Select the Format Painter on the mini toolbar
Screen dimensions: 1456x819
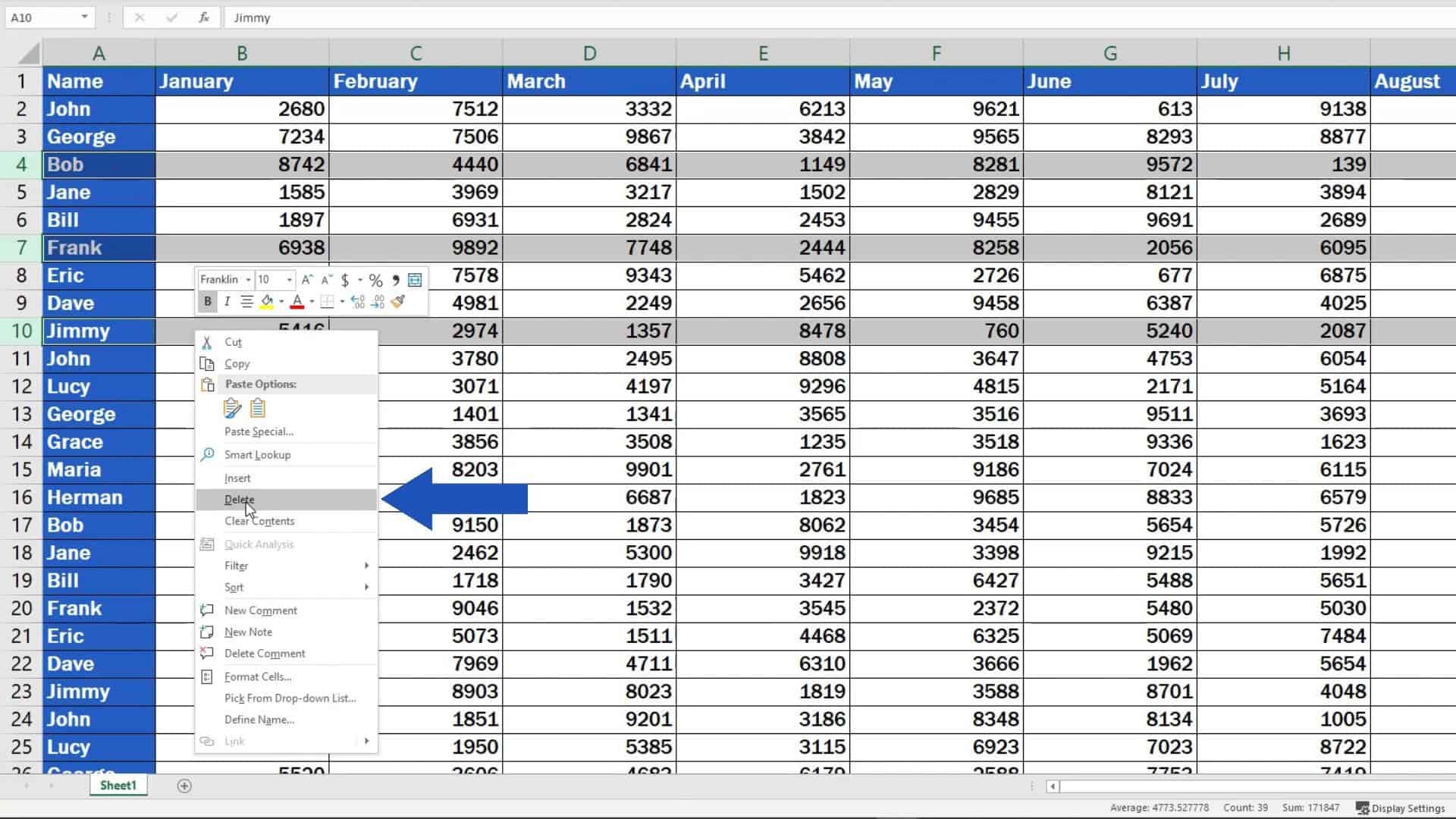397,302
